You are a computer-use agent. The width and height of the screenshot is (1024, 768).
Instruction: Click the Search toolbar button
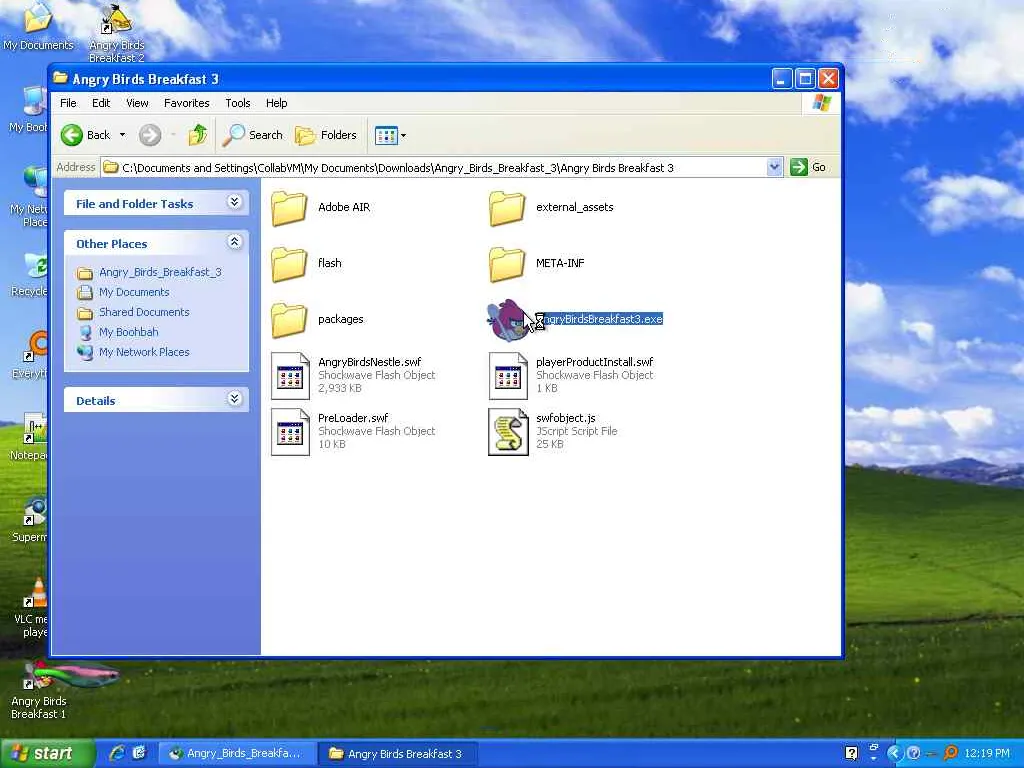click(253, 135)
